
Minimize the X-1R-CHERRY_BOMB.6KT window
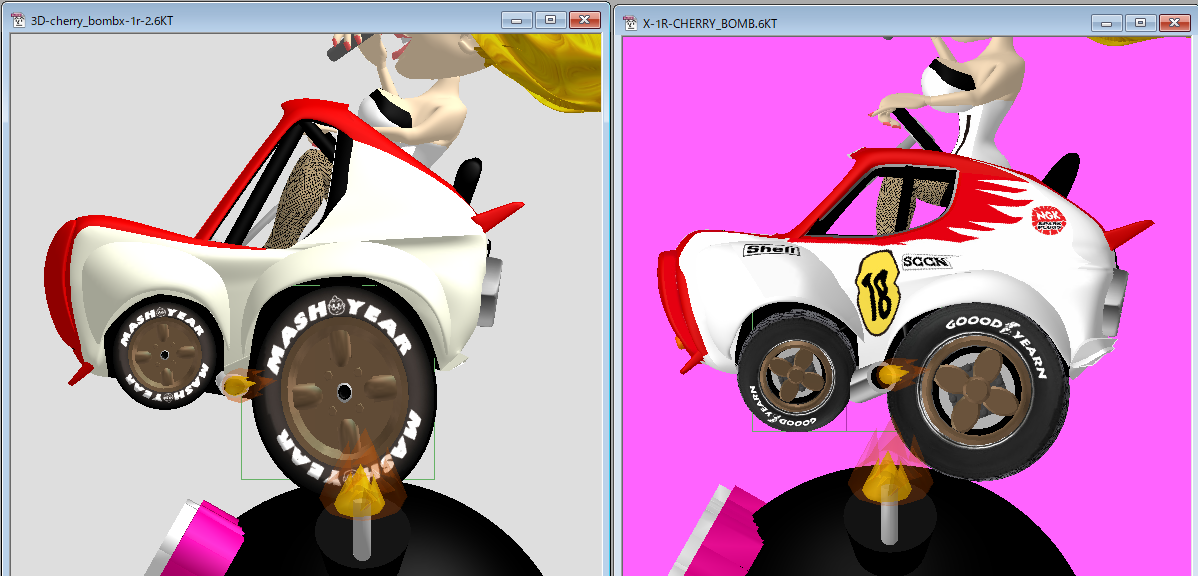click(1106, 22)
